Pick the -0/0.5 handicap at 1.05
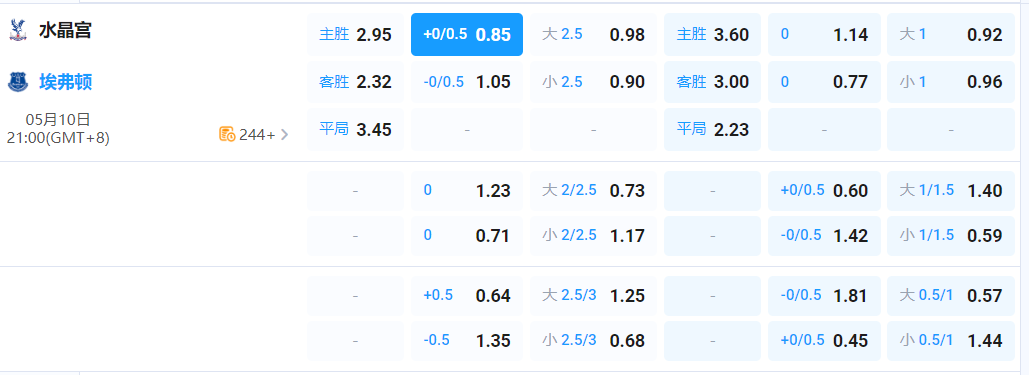1029x375 pixels. (x=467, y=82)
